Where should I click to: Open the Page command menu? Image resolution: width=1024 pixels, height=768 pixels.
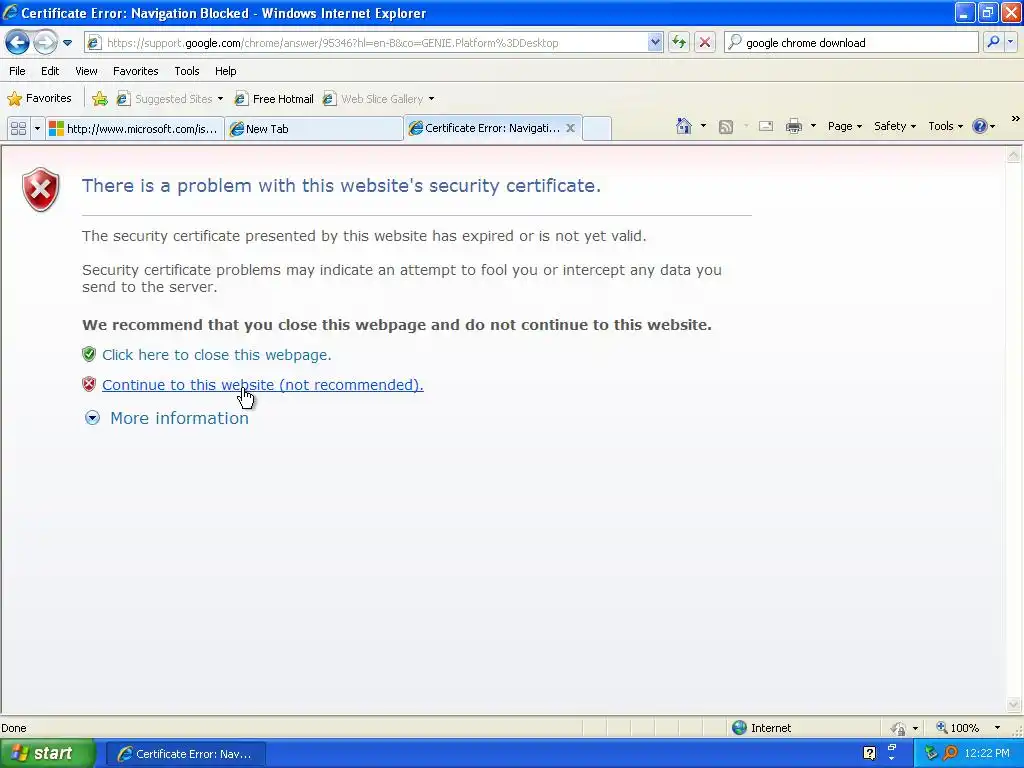[844, 126]
